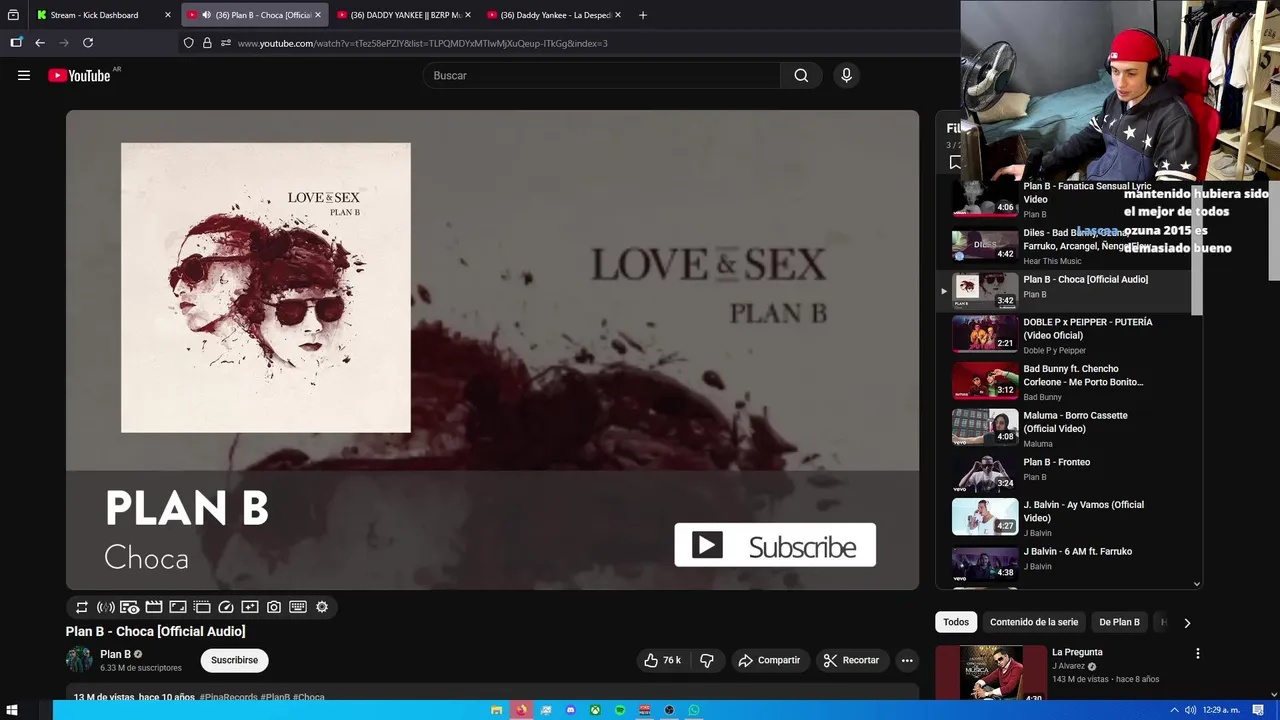Click Diles playlist thumbnail 4:42
Image resolution: width=1280 pixels, height=720 pixels.
click(985, 245)
